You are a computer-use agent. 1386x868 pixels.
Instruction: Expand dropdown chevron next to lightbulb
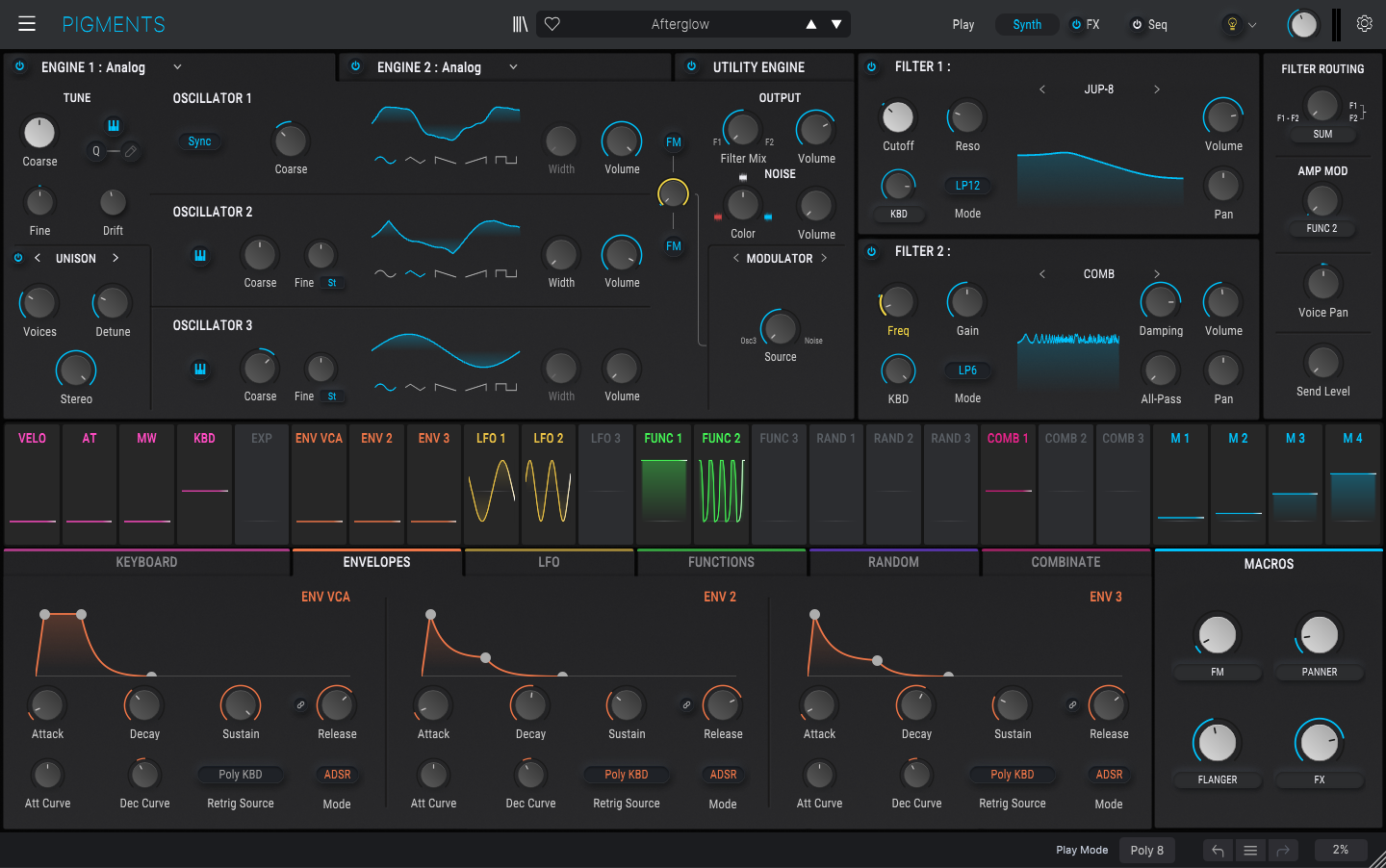[x=1252, y=25]
